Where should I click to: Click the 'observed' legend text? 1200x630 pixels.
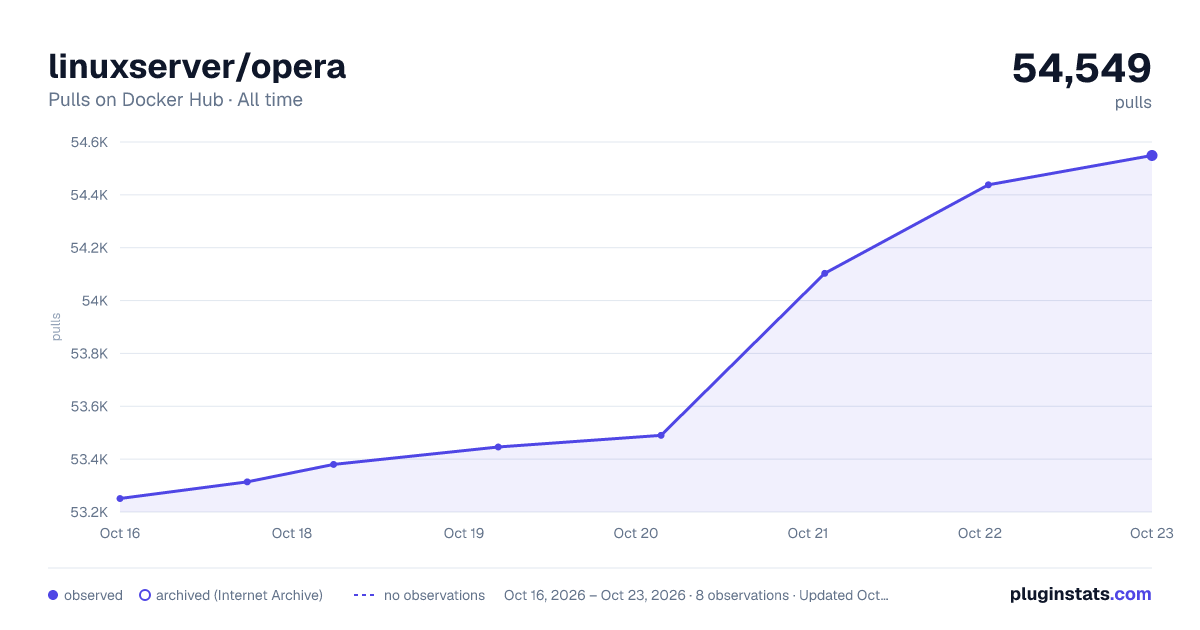pos(93,595)
